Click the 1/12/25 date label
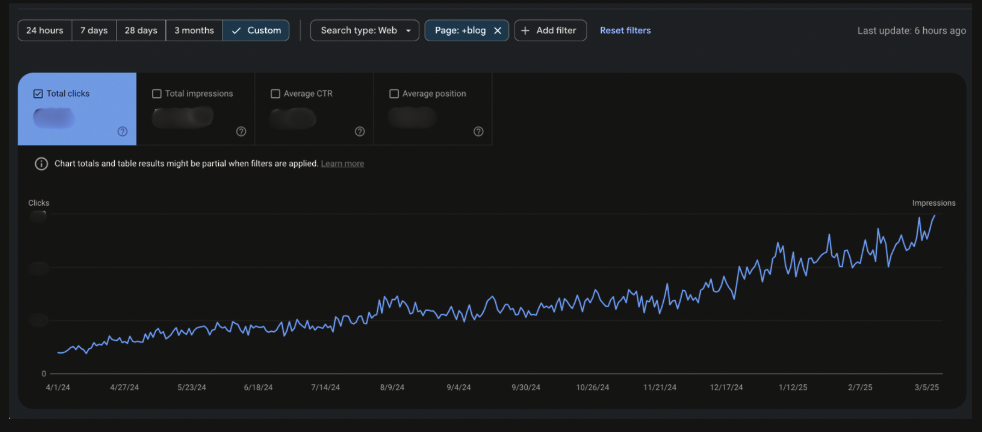This screenshot has height=432, width=982. coord(793,388)
